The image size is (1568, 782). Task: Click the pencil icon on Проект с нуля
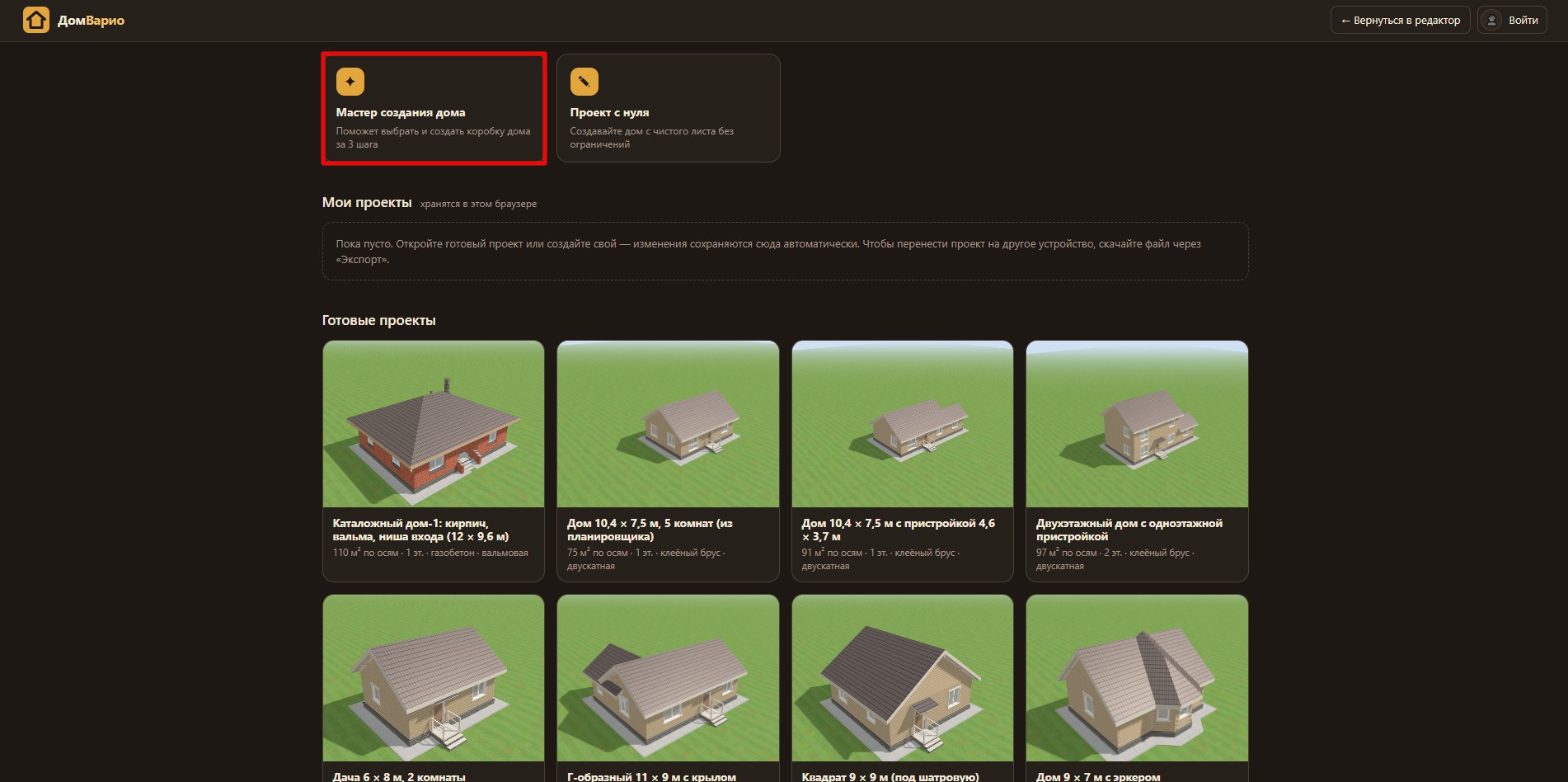pyautogui.click(x=584, y=82)
